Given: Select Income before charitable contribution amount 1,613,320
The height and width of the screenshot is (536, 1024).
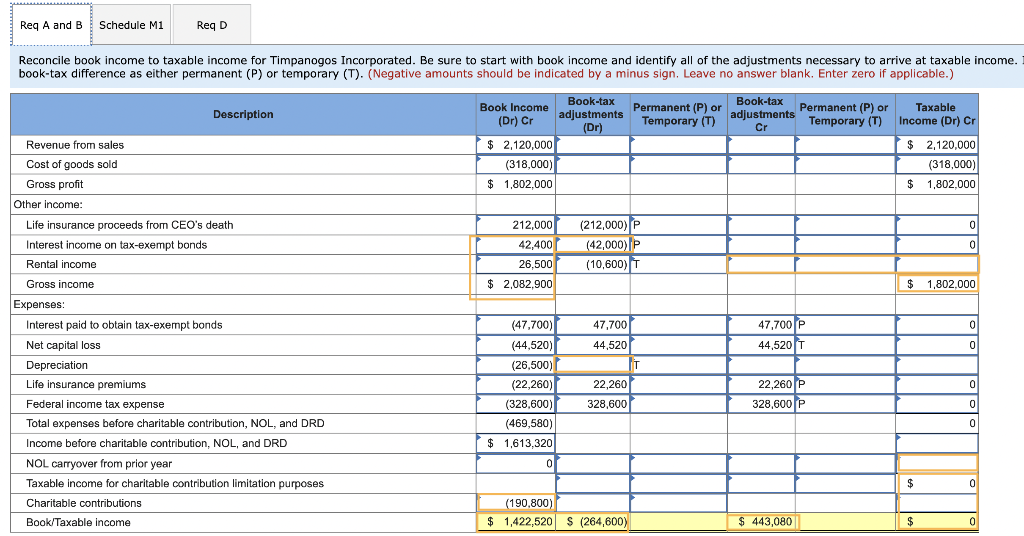Looking at the screenshot, I should 516,443.
